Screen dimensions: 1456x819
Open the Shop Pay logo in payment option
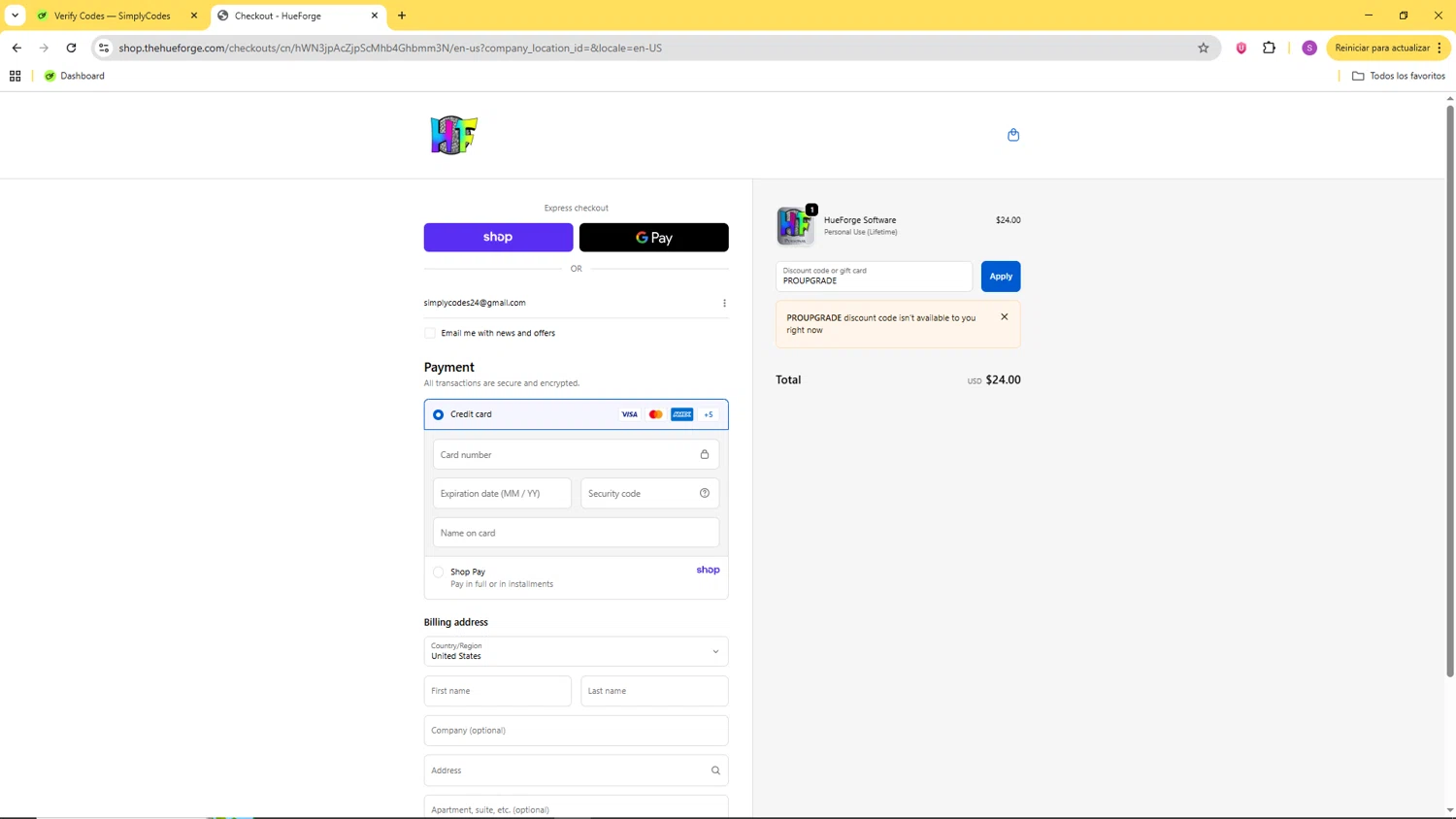click(708, 570)
